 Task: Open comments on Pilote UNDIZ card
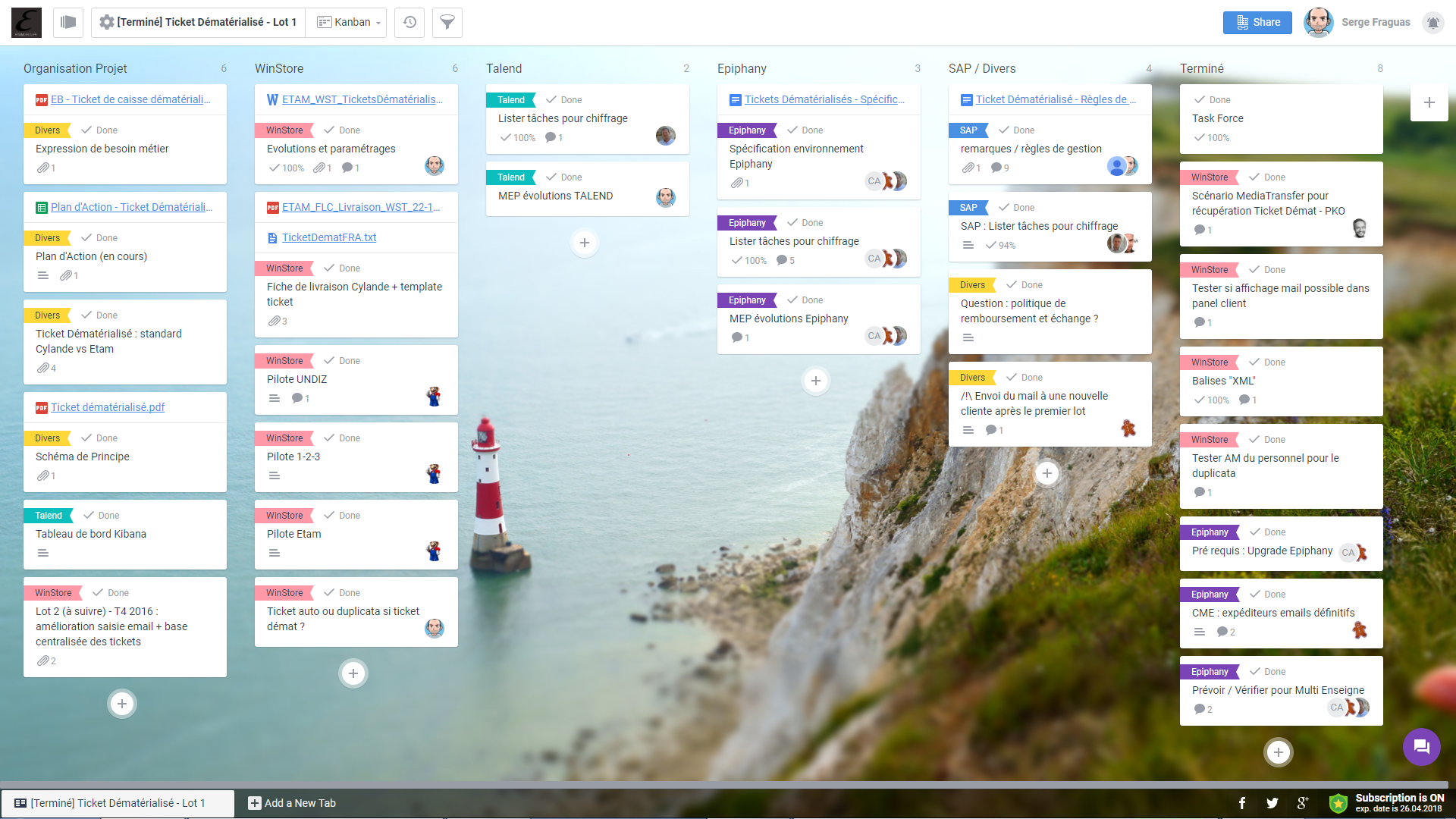pyautogui.click(x=300, y=398)
